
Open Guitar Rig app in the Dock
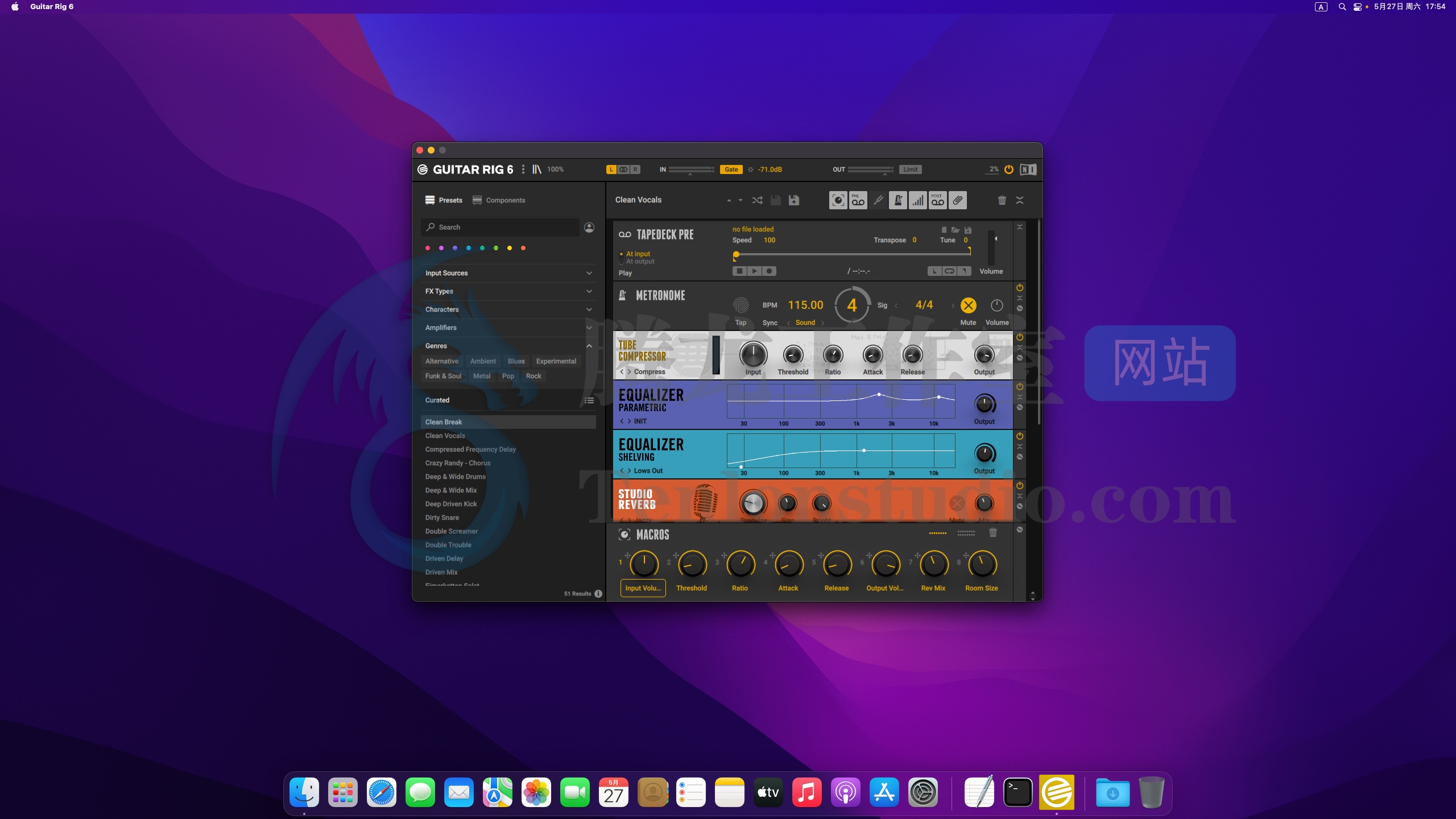tap(1057, 792)
